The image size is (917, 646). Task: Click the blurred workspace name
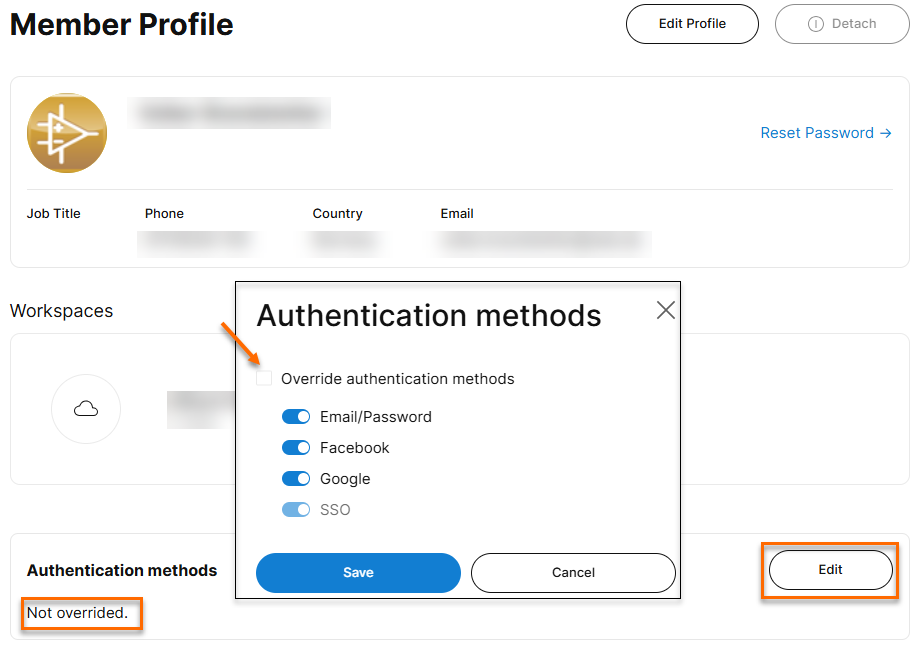click(x=200, y=408)
